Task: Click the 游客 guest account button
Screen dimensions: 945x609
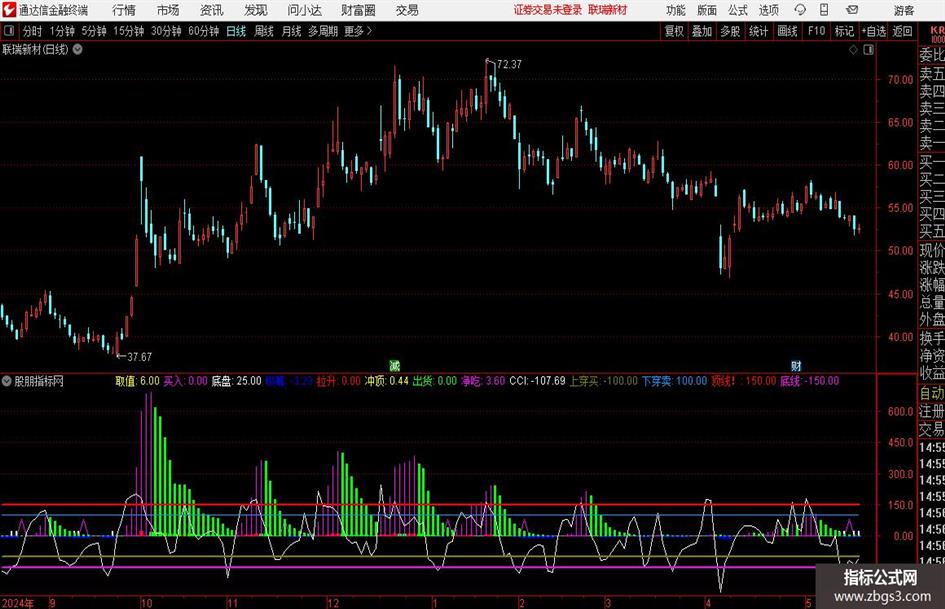Action: 904,10
